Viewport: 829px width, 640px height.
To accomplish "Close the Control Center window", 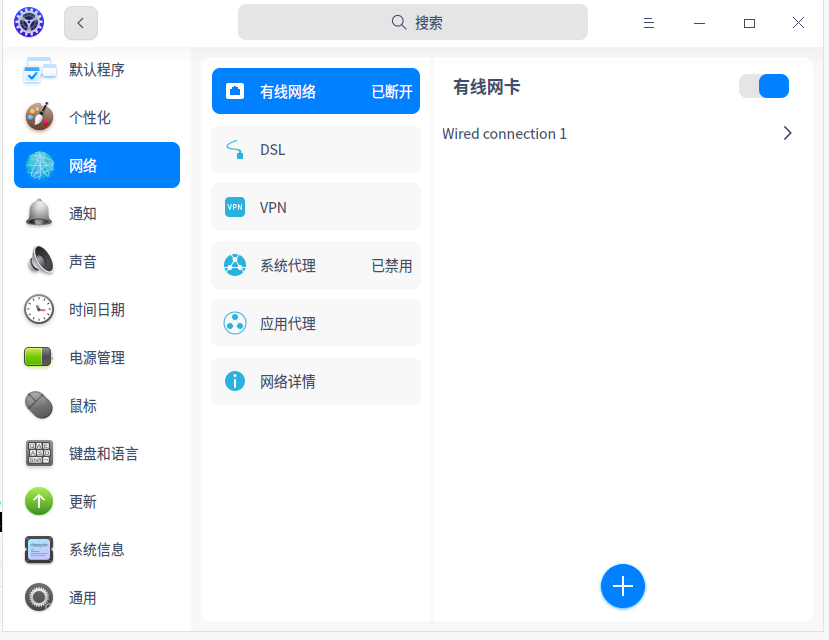I will pos(798,23).
